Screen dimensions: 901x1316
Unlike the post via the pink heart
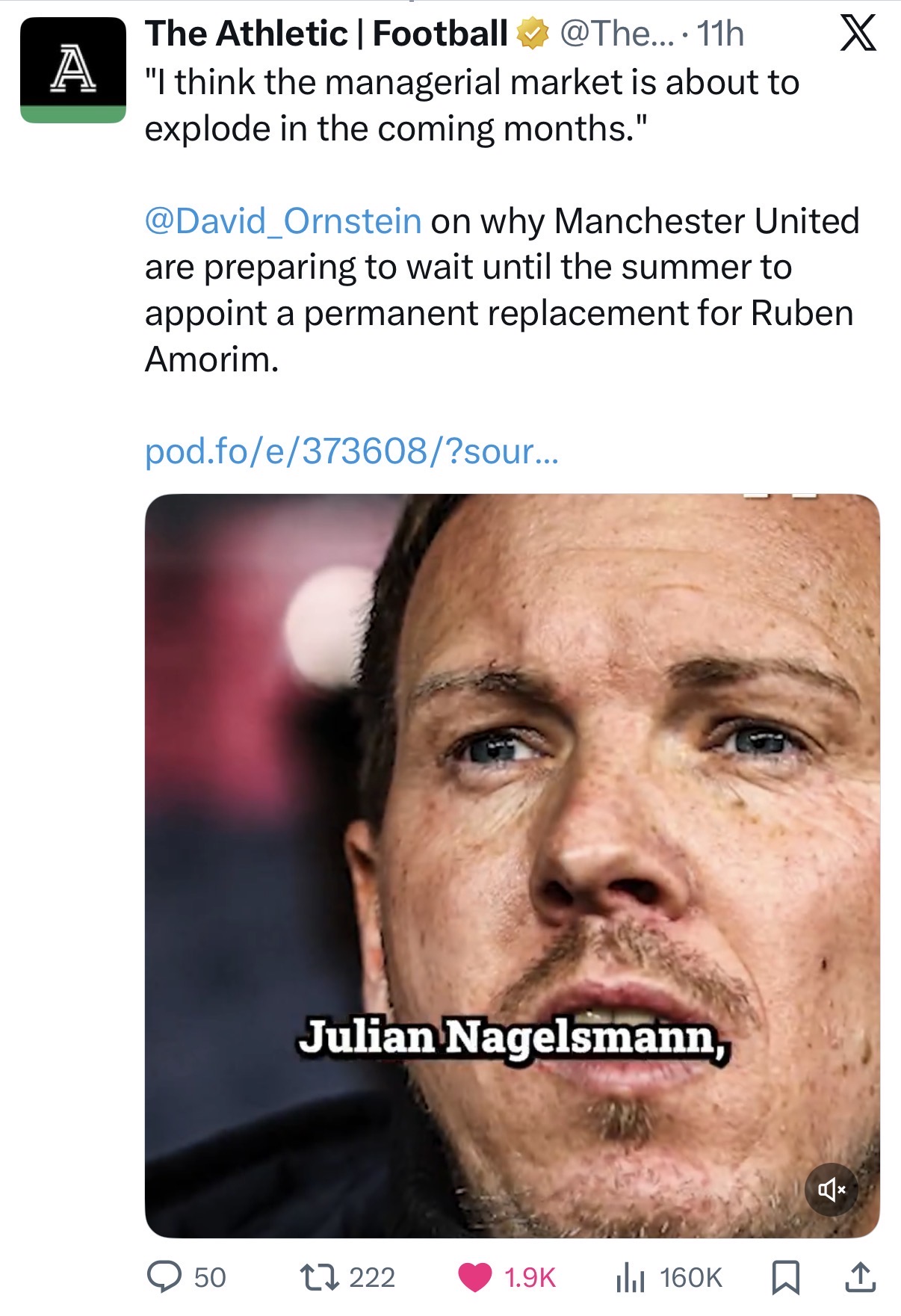pyautogui.click(x=474, y=1277)
